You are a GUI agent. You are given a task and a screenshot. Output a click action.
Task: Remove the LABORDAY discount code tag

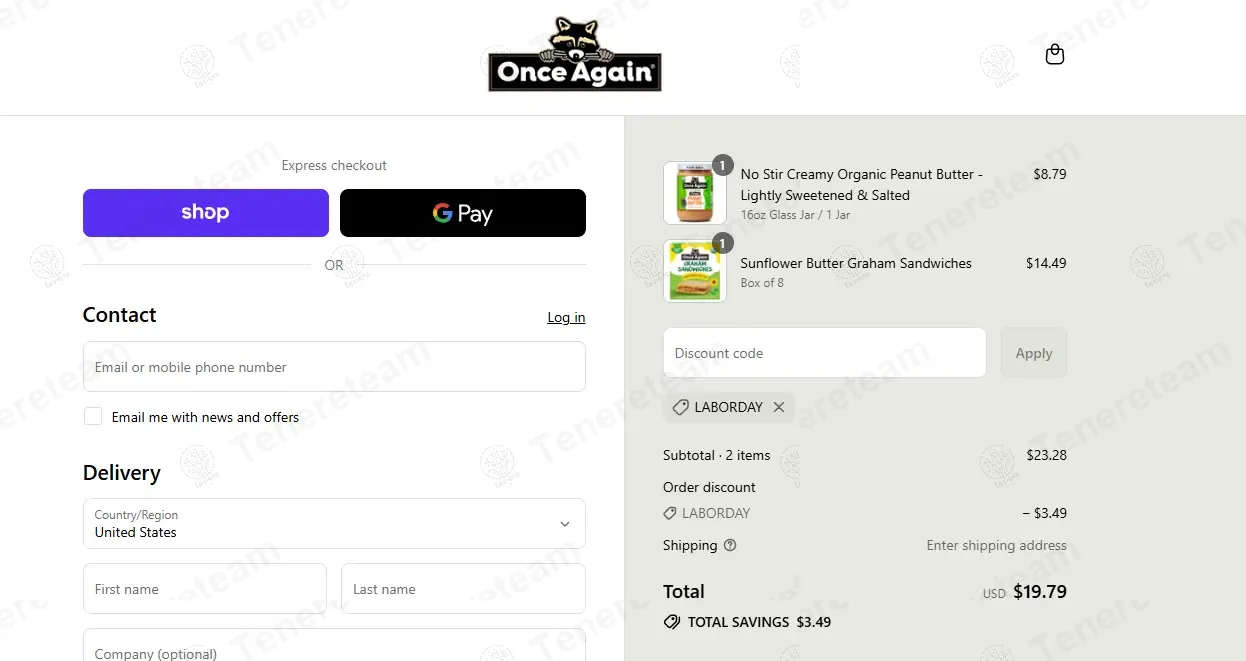tap(779, 407)
